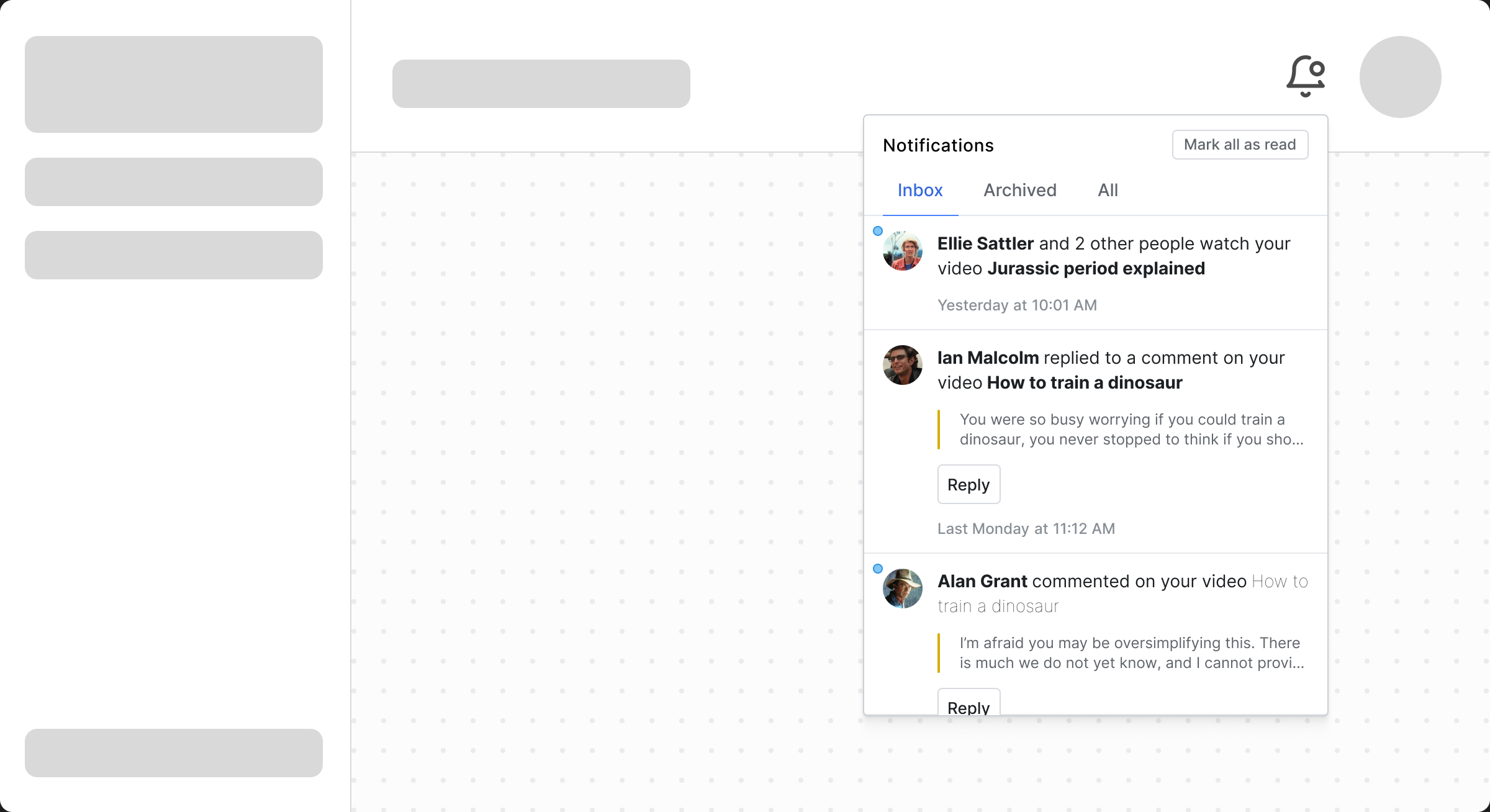Open Ian Malcolm's quoted comment text
This screenshot has height=812, width=1490.
pyautogui.click(x=1130, y=429)
